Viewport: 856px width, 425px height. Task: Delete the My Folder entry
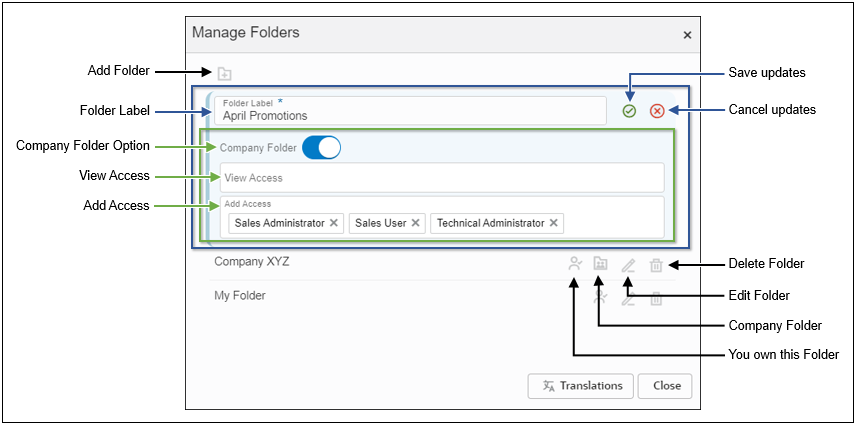pos(656,298)
